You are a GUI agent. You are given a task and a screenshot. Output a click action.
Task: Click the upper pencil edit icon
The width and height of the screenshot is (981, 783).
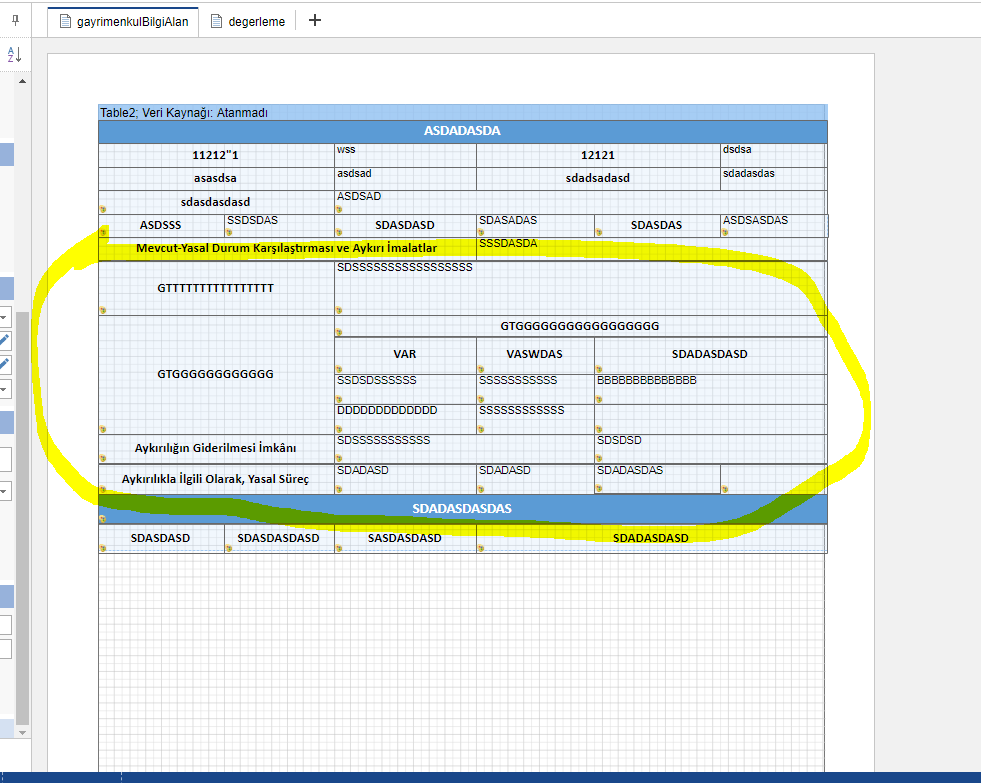5,340
